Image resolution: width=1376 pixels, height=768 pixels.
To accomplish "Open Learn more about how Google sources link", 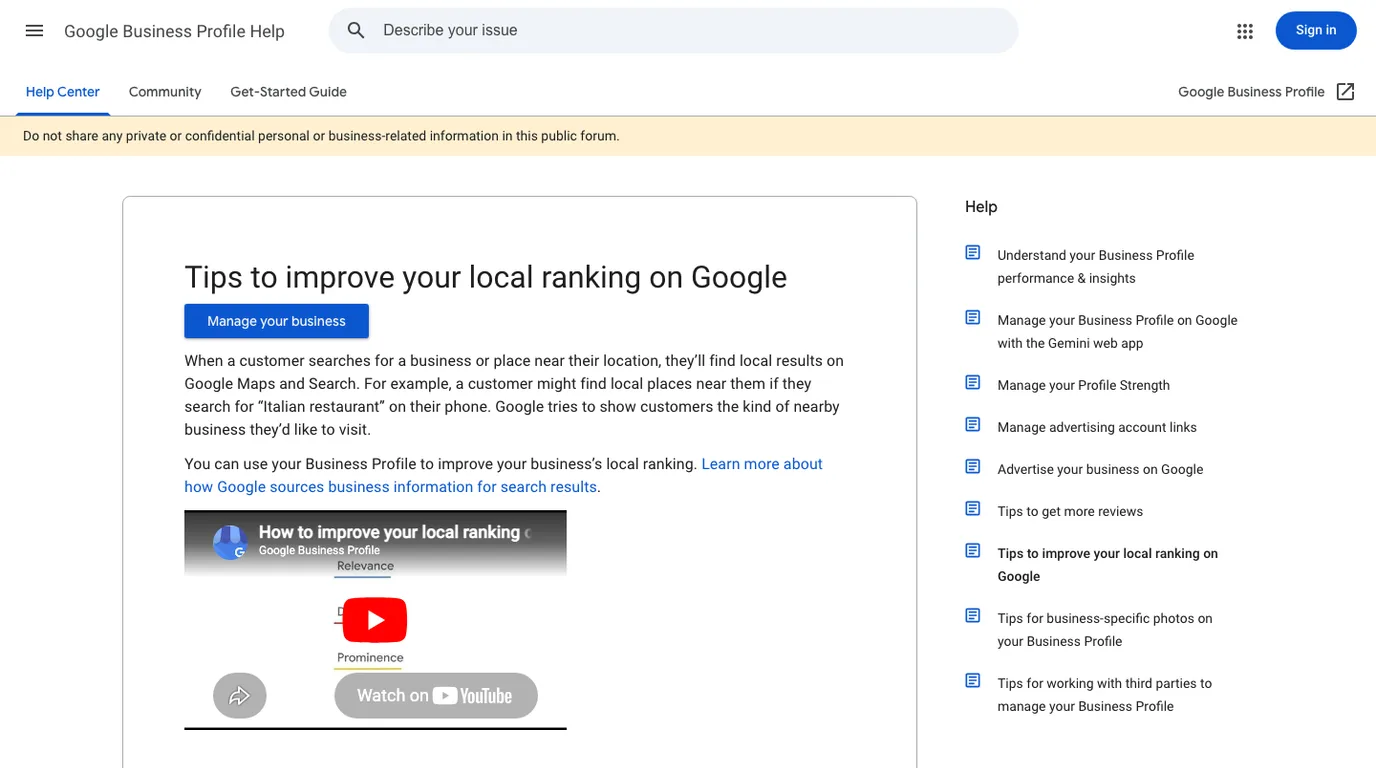I will [x=503, y=475].
